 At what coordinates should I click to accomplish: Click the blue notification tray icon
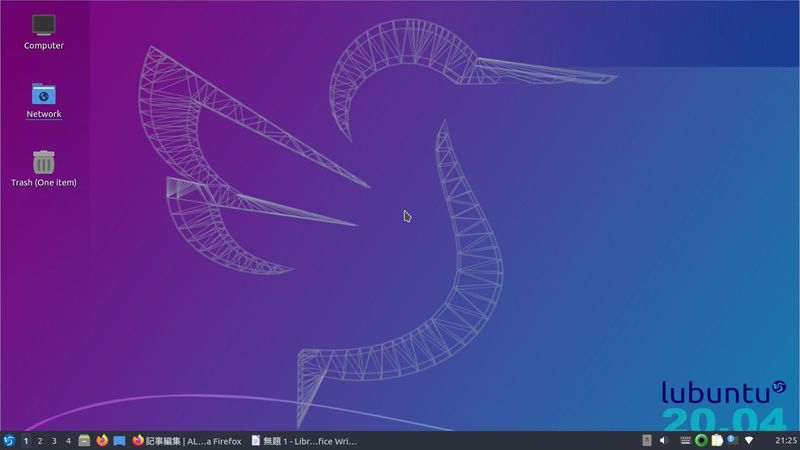733,440
